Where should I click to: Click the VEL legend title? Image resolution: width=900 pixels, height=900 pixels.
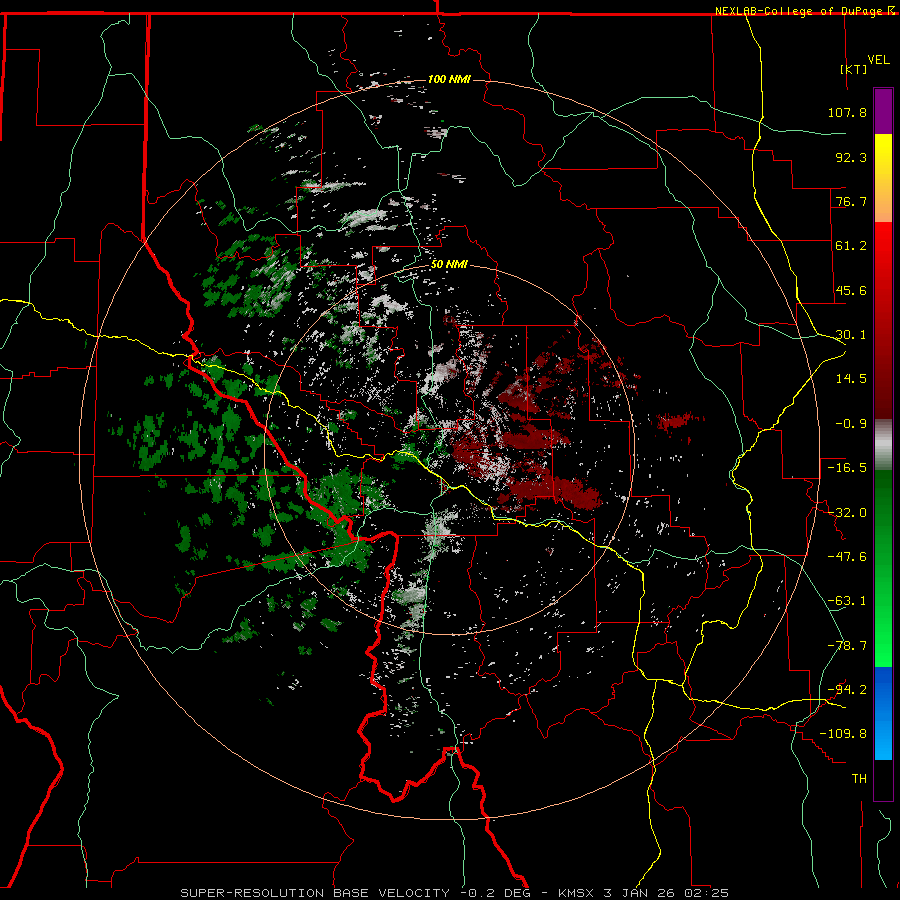(x=878, y=60)
